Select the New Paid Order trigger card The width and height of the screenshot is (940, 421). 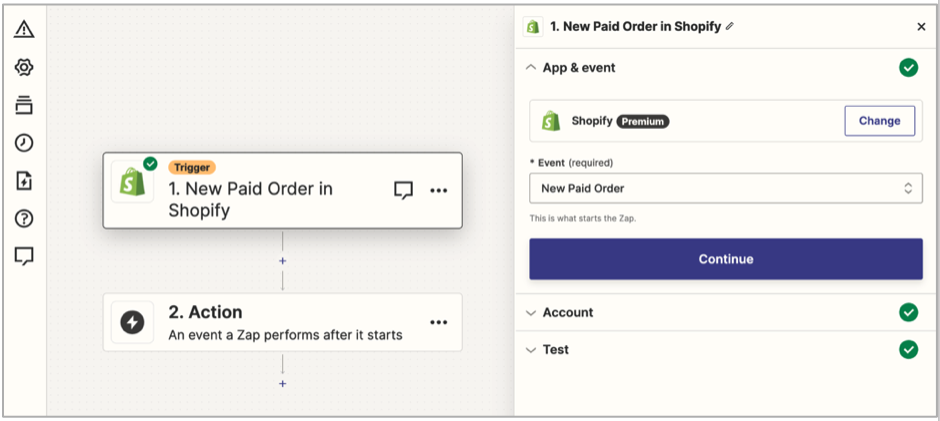coord(282,190)
